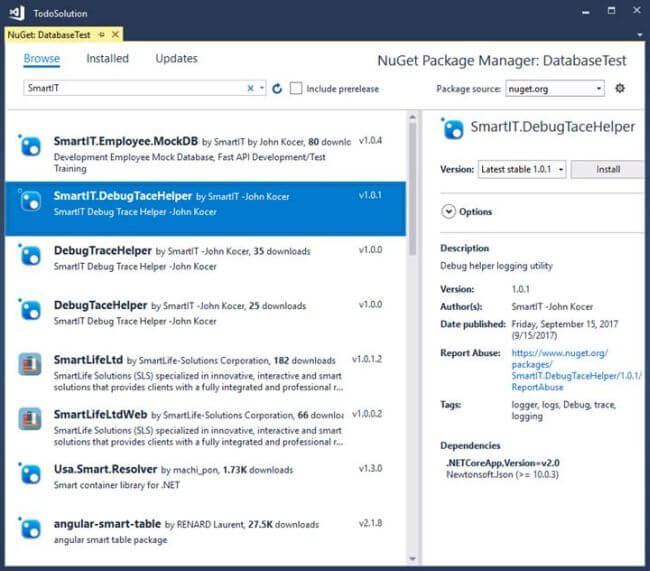Click the selected SmartIT.DebugTaceHelper package icon
650x571 pixels.
(x=30, y=201)
